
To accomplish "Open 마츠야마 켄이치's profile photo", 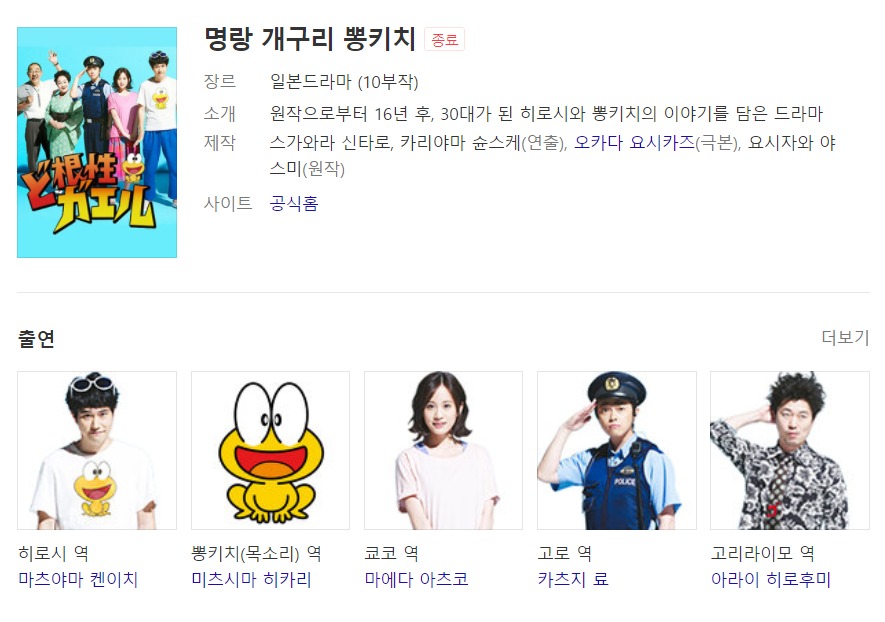I will tap(97, 450).
